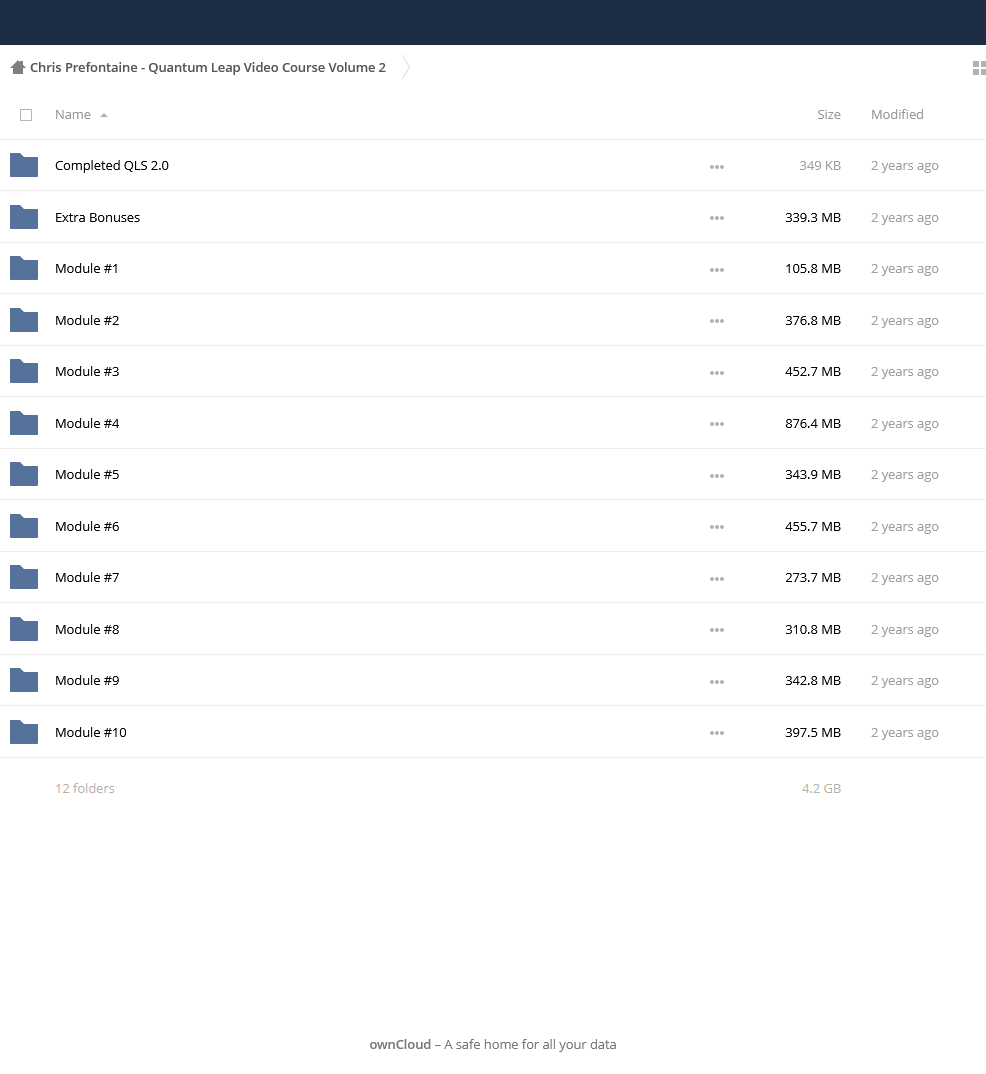Click folder icon for Completed QLS 2.0
Screen dimensions: 986x1074
(24, 165)
